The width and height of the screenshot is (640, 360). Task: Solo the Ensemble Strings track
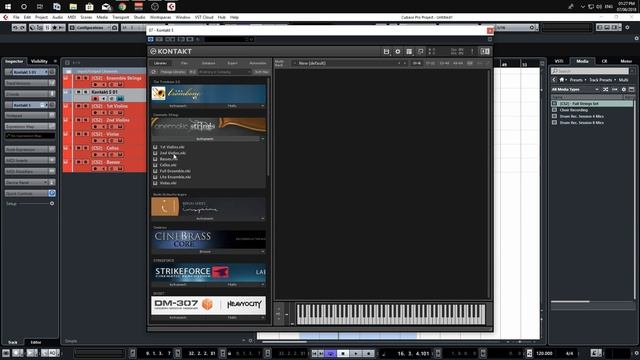point(86,78)
